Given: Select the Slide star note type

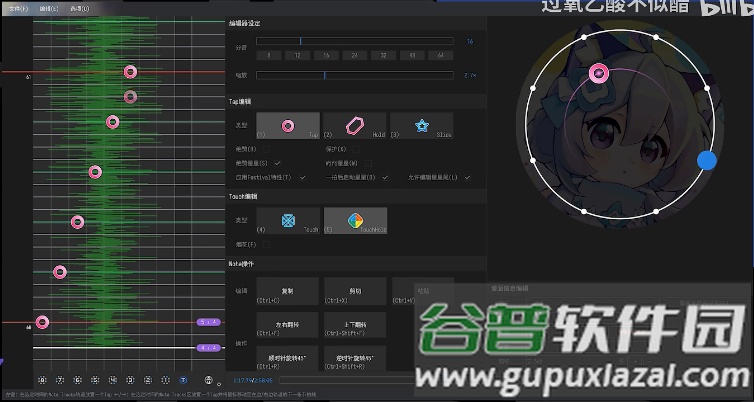Looking at the screenshot, I should [422, 125].
